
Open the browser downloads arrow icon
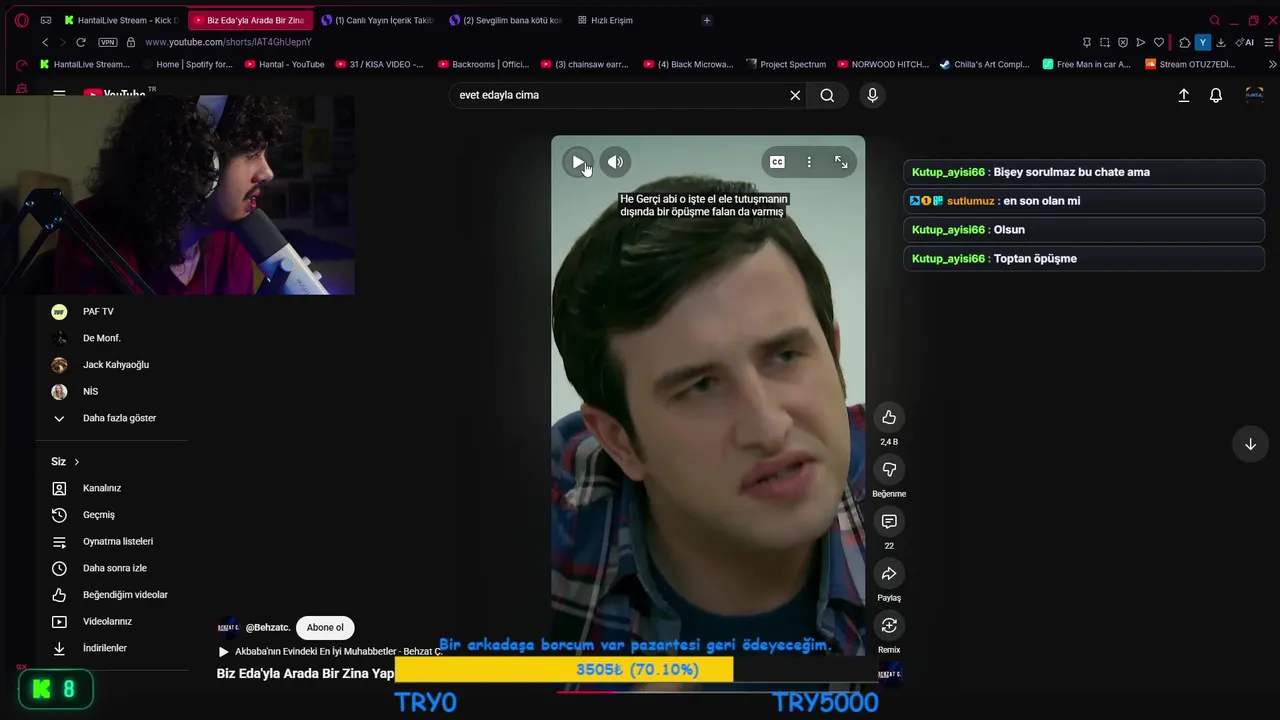tap(1221, 42)
